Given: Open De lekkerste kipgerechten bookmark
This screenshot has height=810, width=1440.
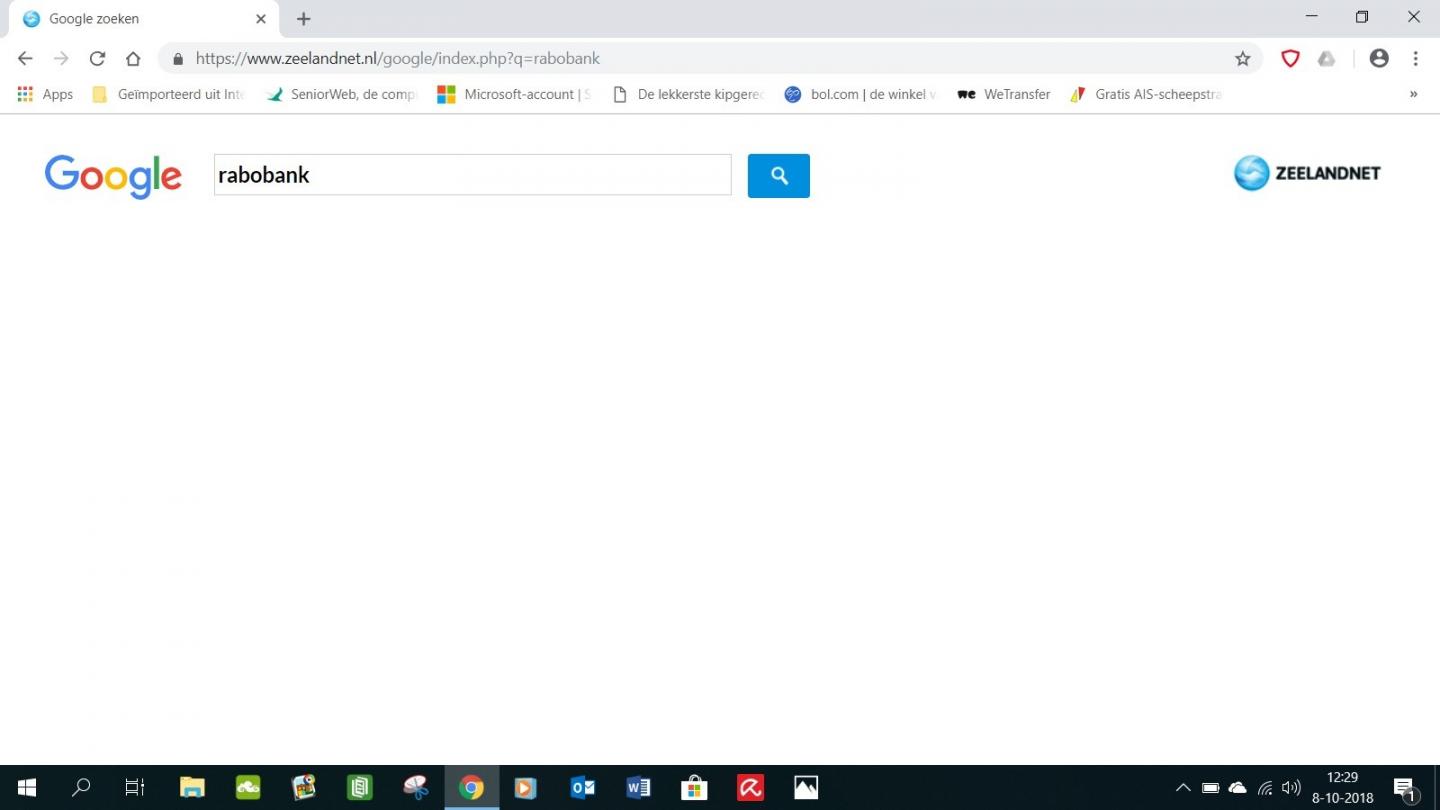Looking at the screenshot, I should [x=688, y=94].
